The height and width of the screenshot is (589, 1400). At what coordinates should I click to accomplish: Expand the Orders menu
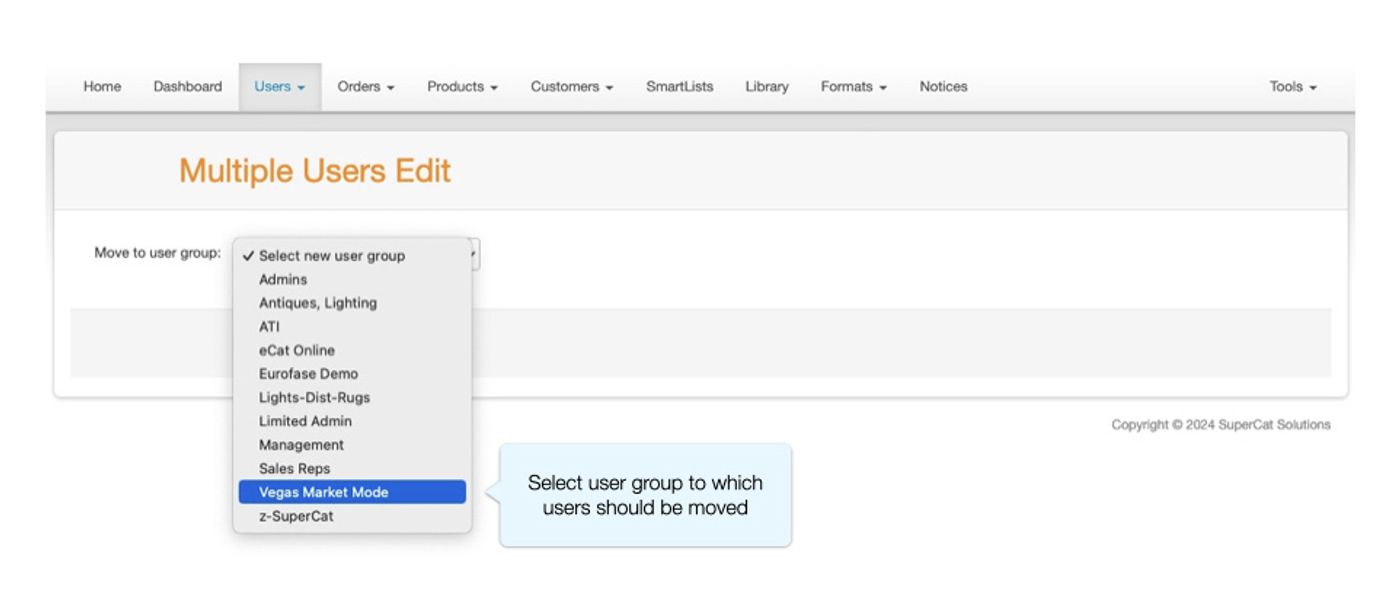(x=366, y=87)
